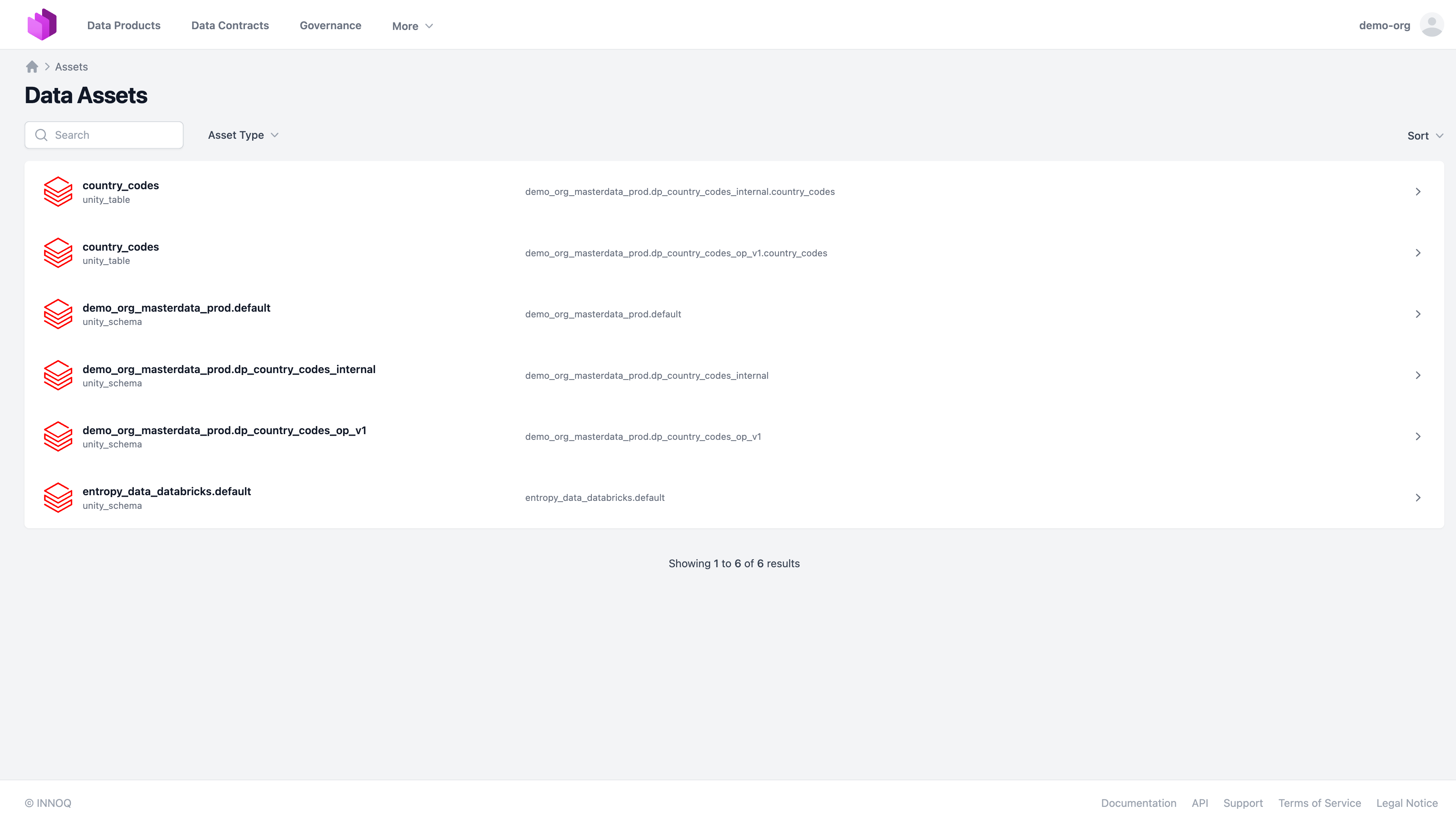Click the purple app logo

click(x=42, y=25)
